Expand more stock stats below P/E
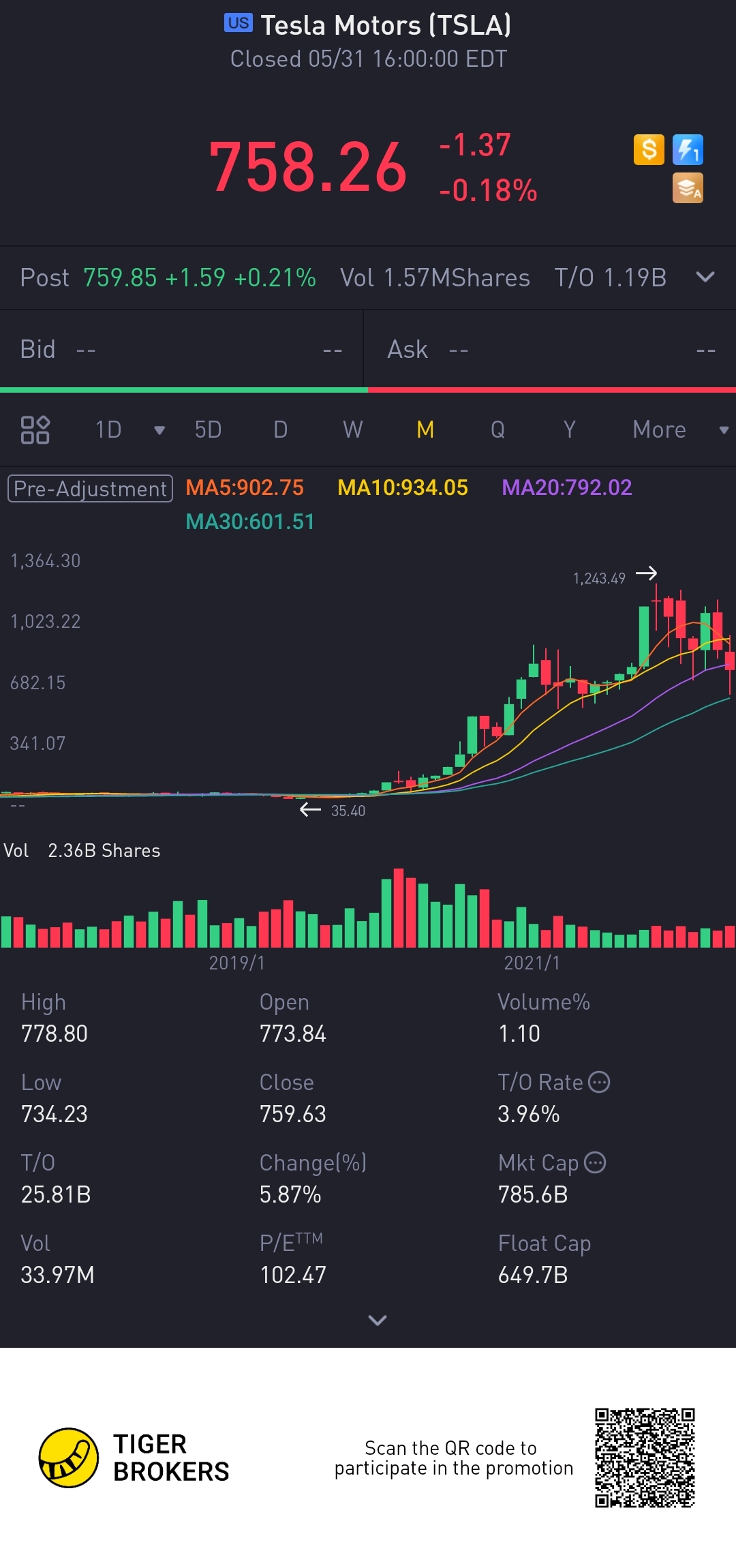The image size is (736, 1568). tap(377, 1321)
